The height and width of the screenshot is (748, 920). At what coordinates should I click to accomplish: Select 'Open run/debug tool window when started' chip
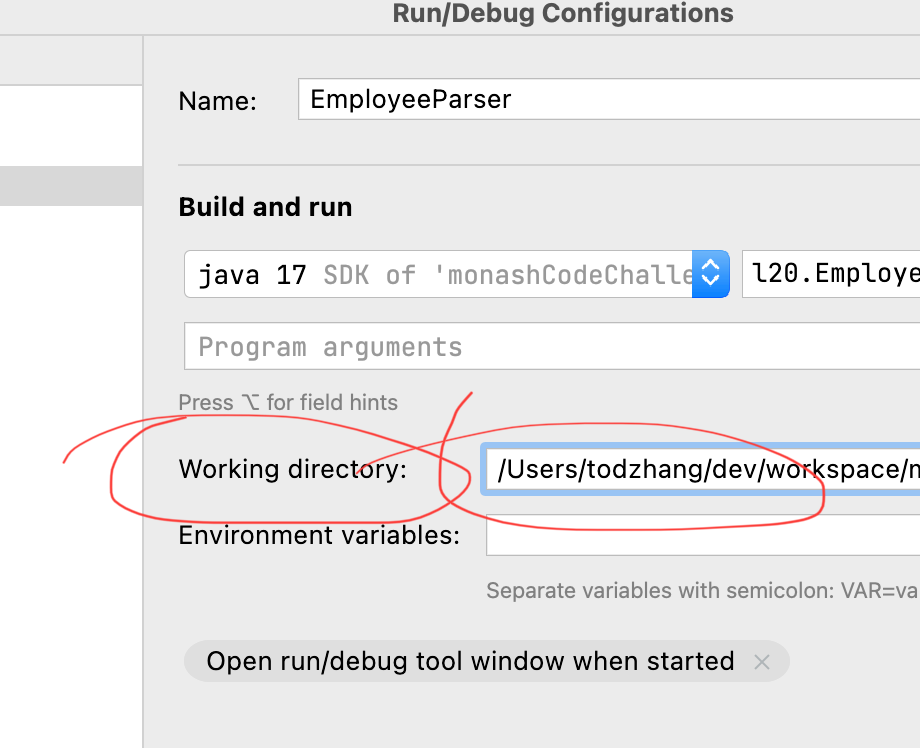point(470,662)
